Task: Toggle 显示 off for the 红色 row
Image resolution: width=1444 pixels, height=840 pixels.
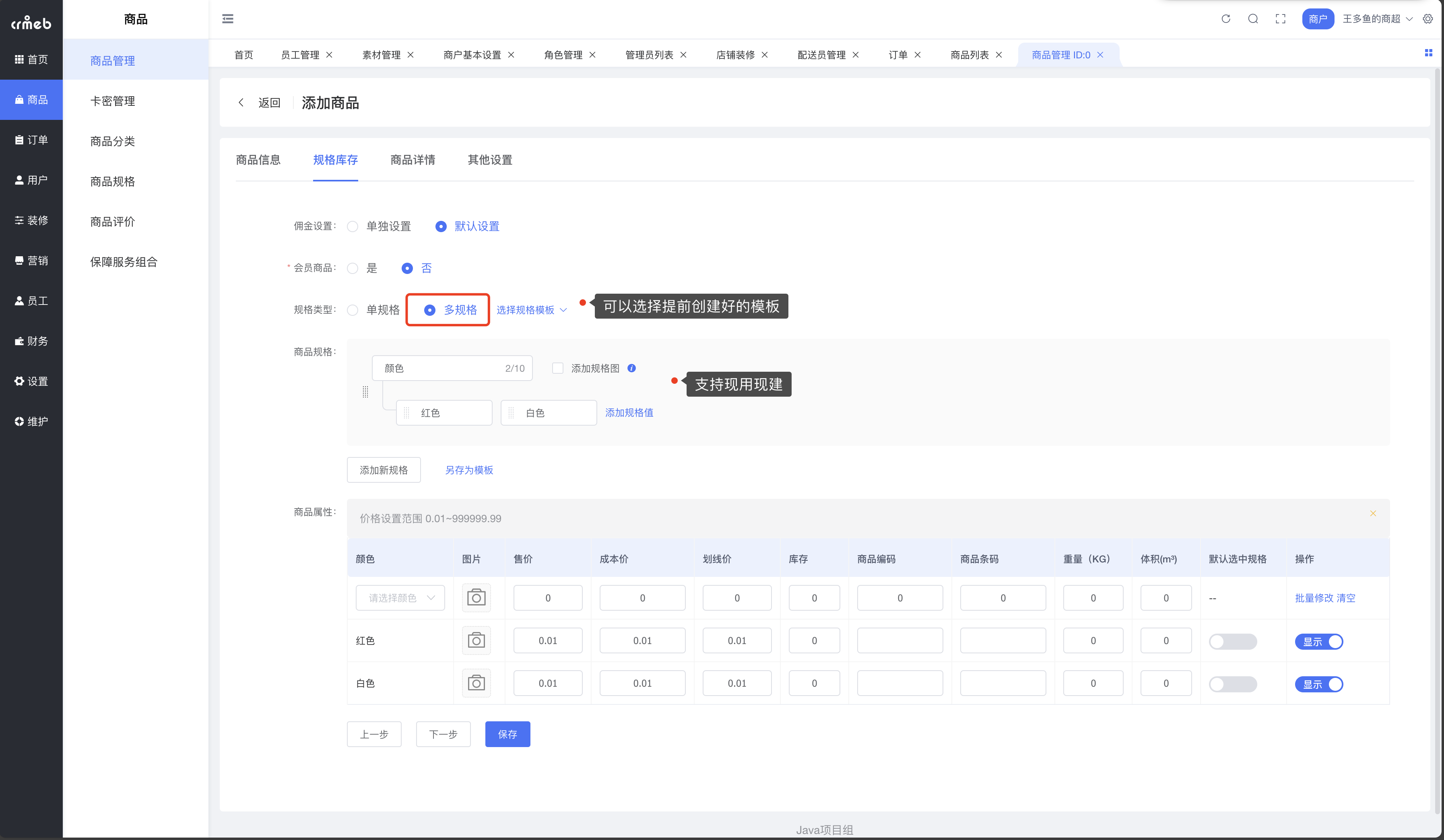Action: pyautogui.click(x=1318, y=642)
